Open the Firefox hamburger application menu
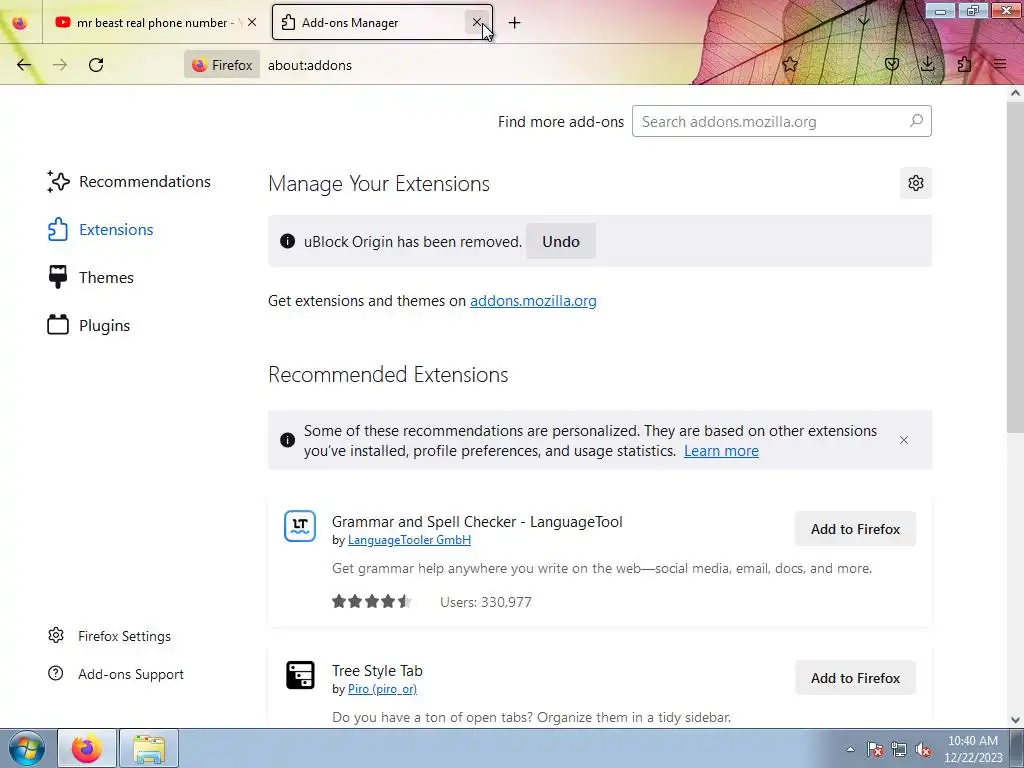Image resolution: width=1024 pixels, height=768 pixels. point(1000,64)
